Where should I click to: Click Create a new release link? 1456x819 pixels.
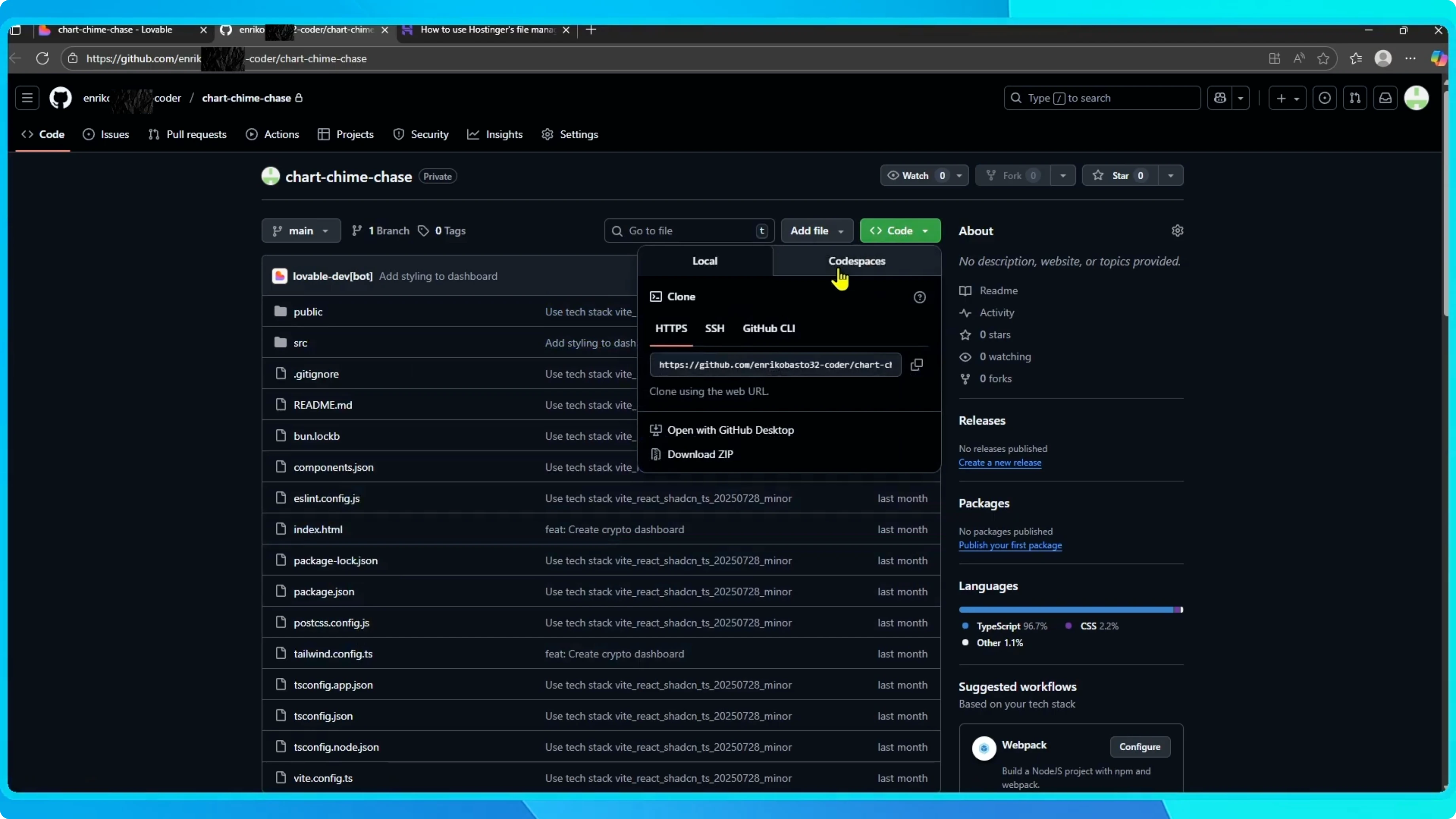[x=999, y=463]
